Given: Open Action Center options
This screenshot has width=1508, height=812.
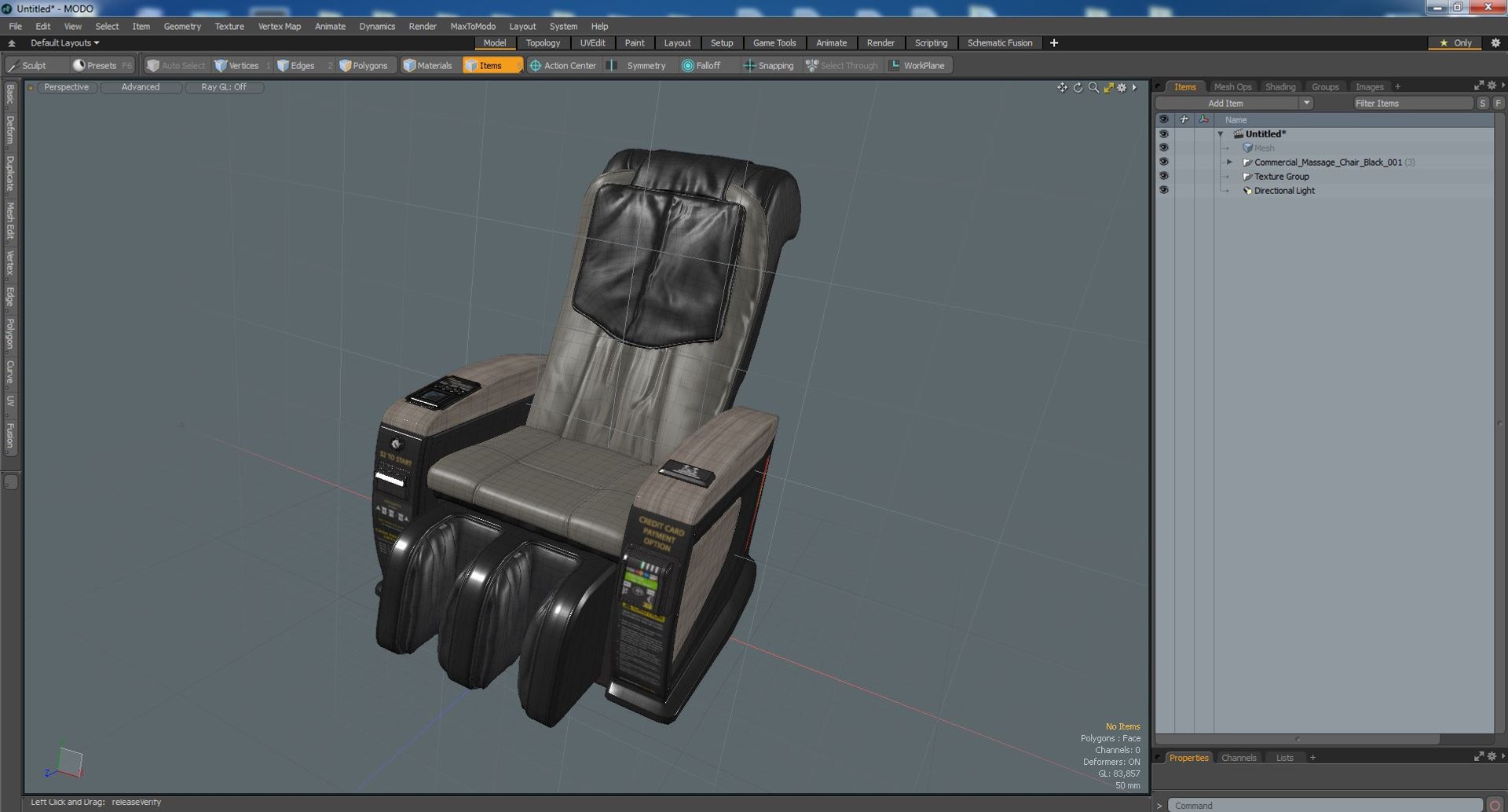Looking at the screenshot, I should tap(563, 65).
